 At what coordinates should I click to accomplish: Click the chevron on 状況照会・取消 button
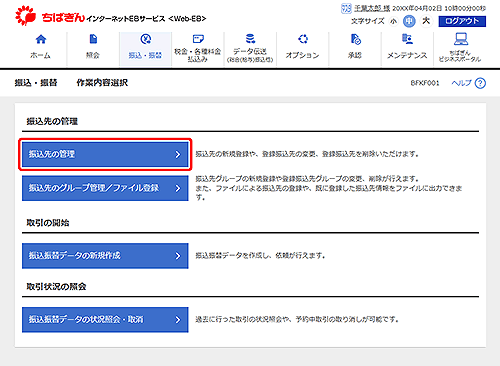(x=178, y=320)
